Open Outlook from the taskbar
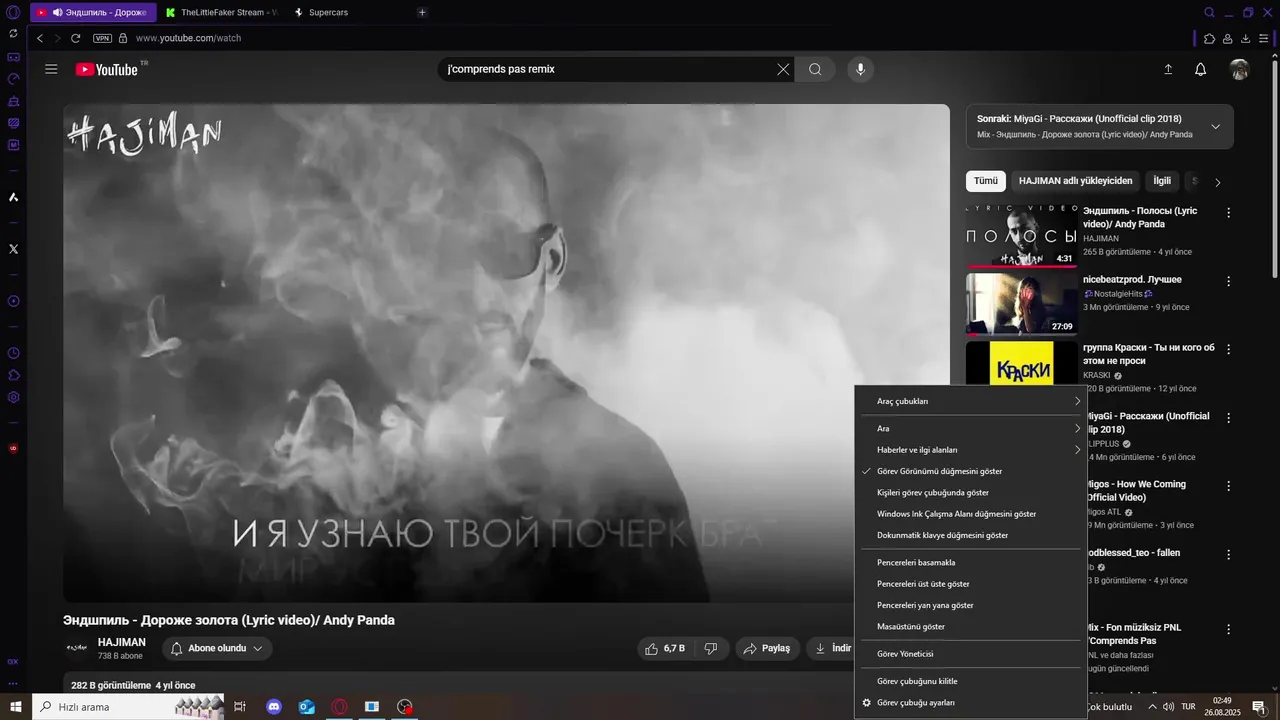 pyautogui.click(x=307, y=706)
